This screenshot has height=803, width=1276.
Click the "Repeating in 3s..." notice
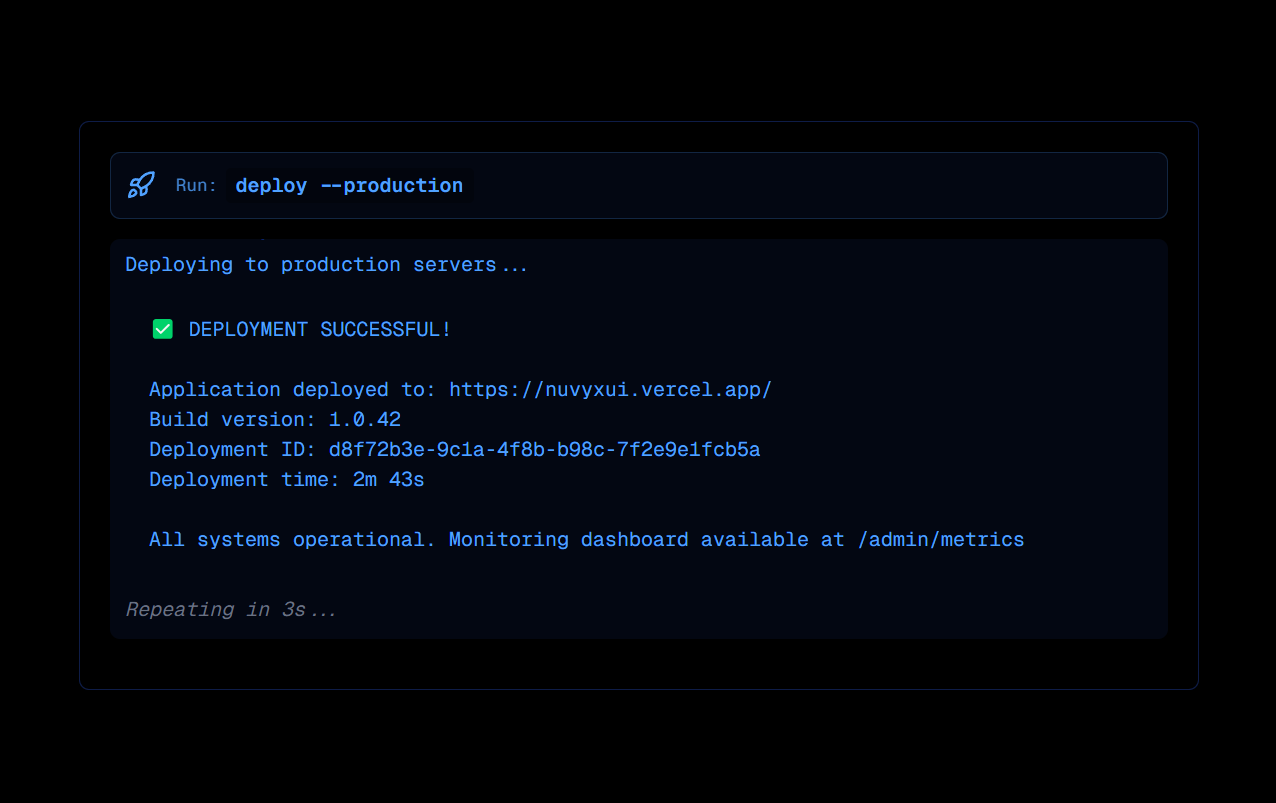231,610
